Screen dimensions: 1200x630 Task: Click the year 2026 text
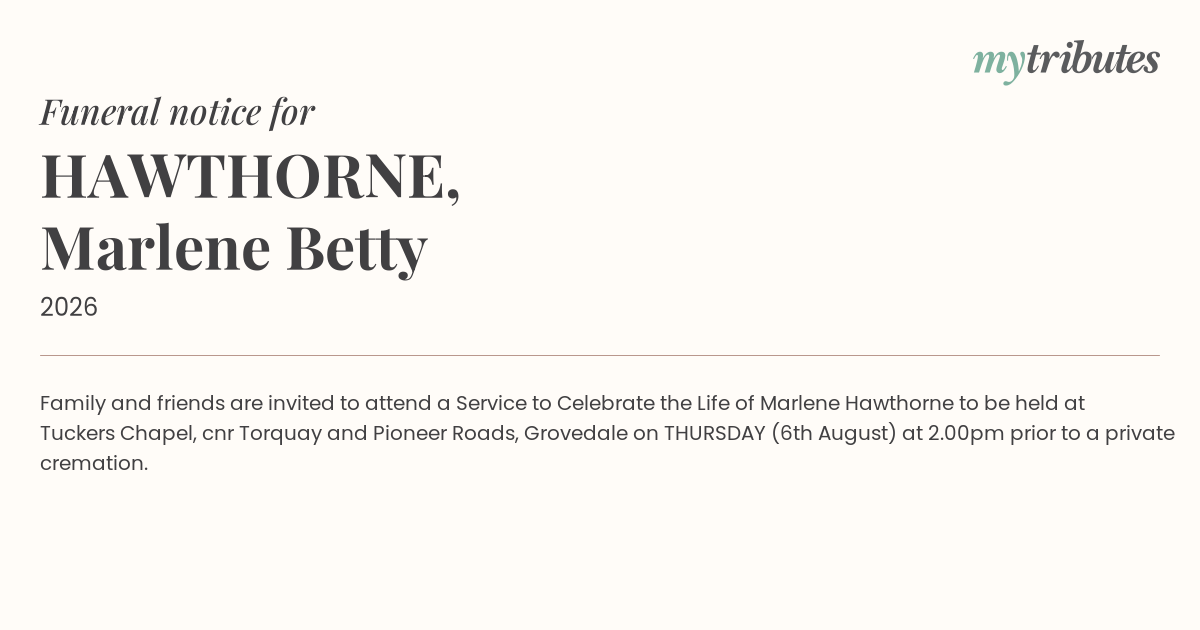click(69, 307)
